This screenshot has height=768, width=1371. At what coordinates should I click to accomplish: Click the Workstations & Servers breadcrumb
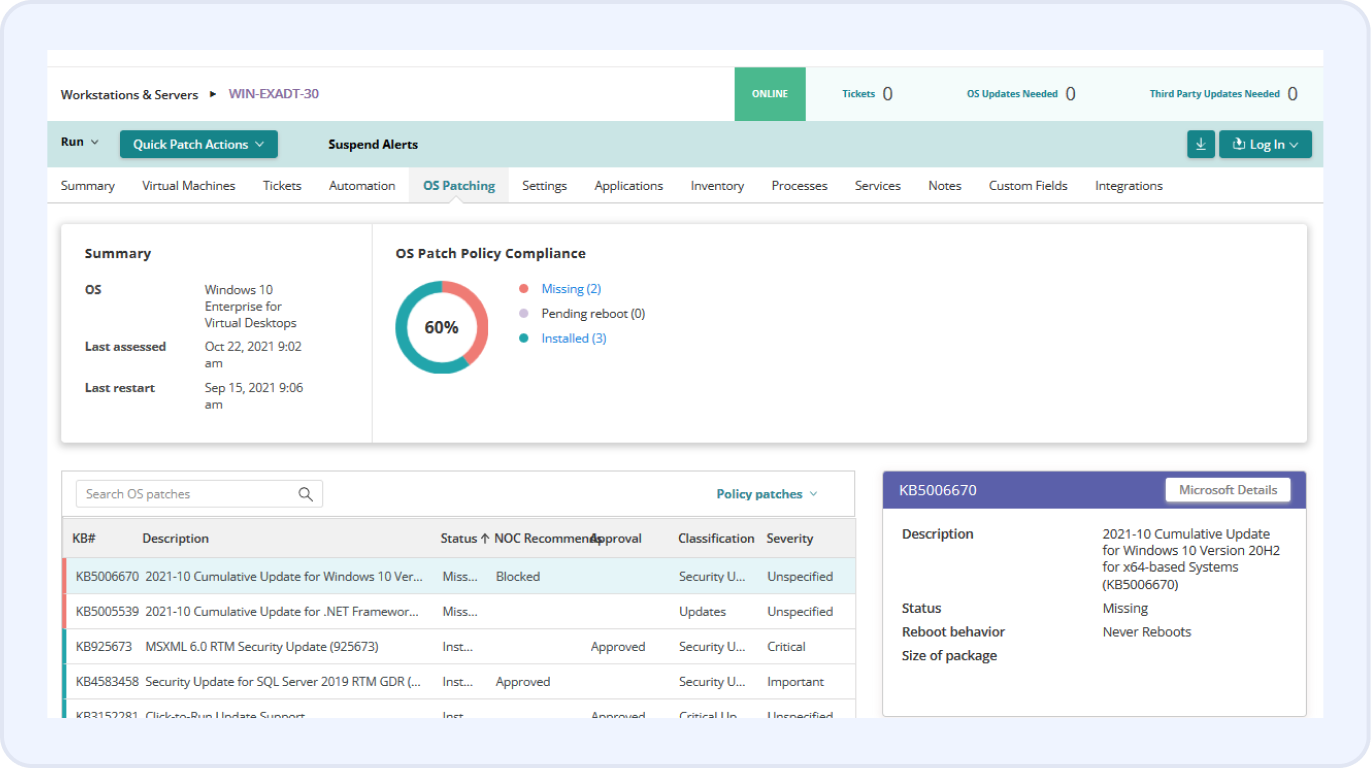pyautogui.click(x=130, y=95)
